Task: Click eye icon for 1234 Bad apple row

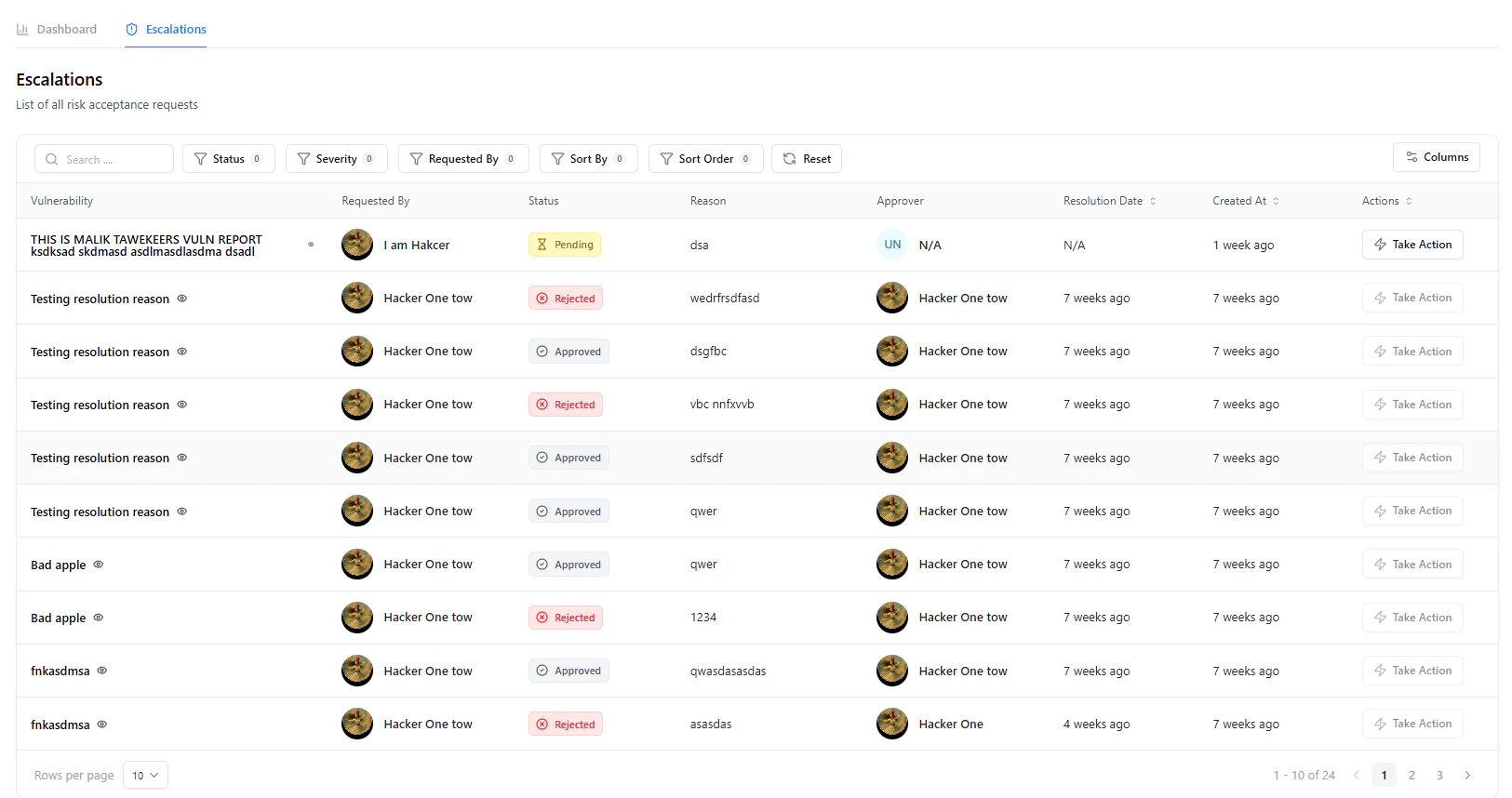Action: click(99, 618)
